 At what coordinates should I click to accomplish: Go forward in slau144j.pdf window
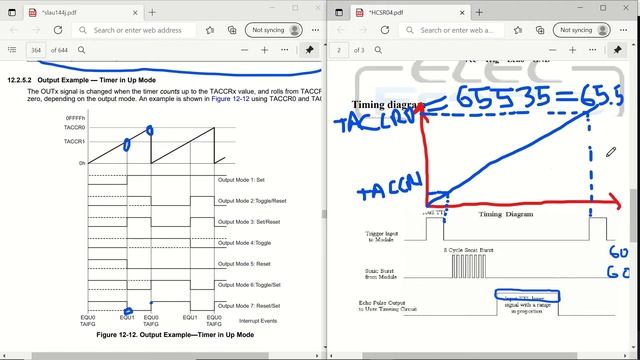click(x=36, y=30)
